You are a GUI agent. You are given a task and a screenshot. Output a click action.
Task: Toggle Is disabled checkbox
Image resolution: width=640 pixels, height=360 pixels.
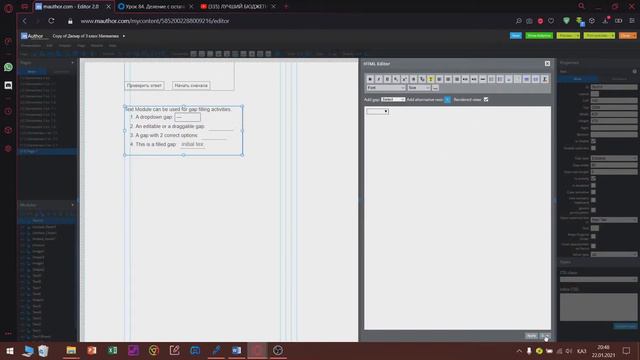click(x=593, y=185)
